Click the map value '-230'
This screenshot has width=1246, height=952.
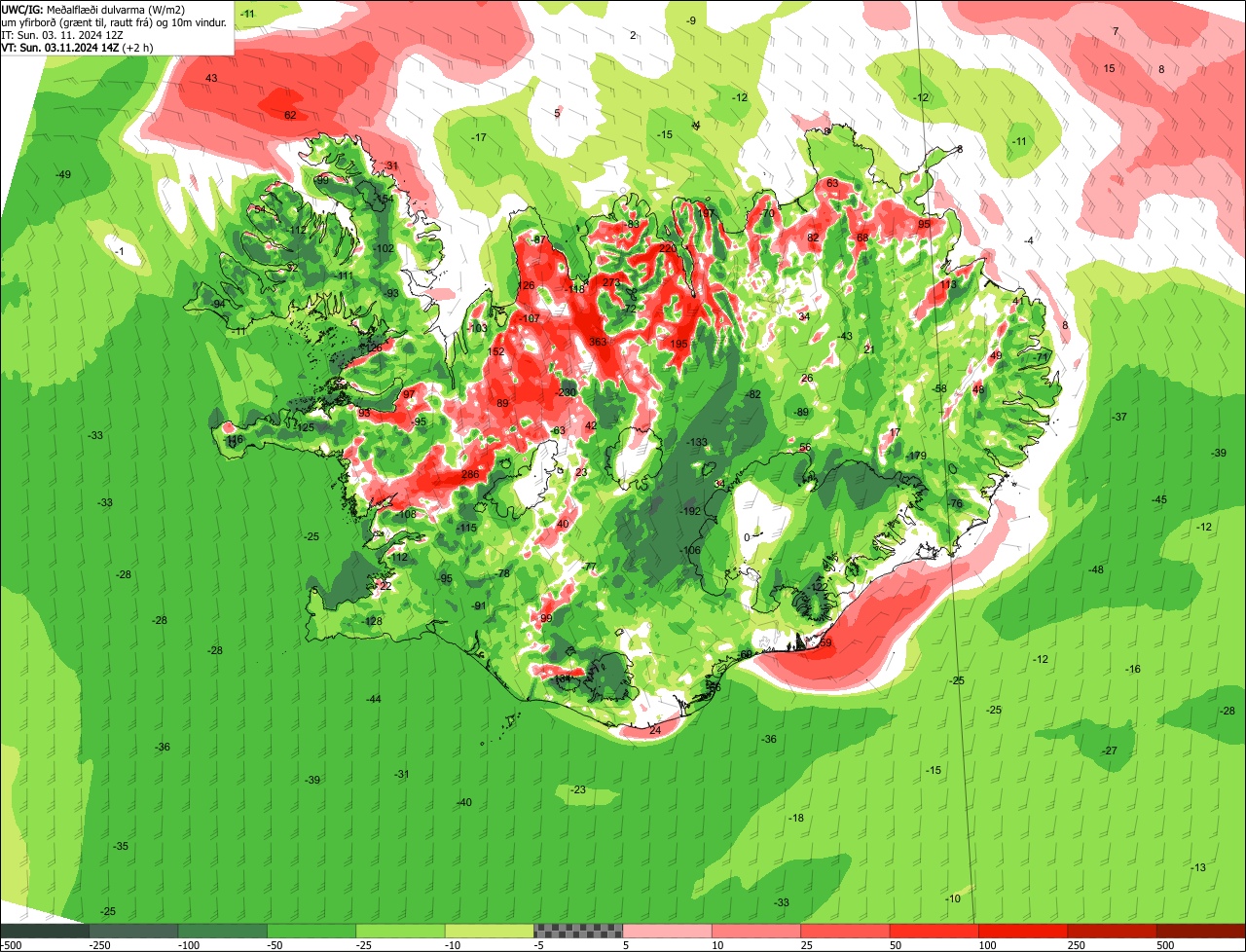(x=566, y=392)
